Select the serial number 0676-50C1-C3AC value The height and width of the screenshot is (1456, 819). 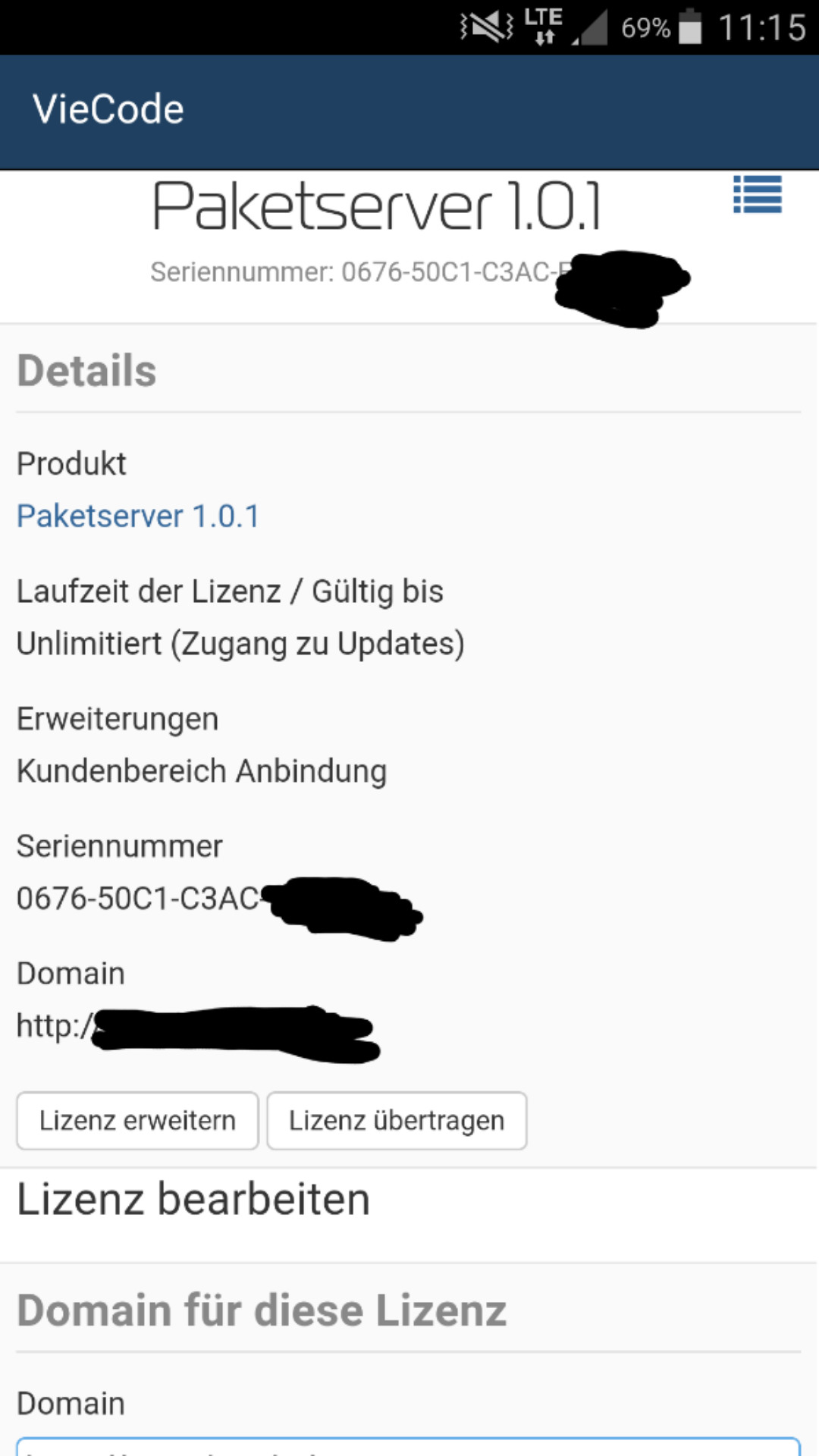pos(138,899)
